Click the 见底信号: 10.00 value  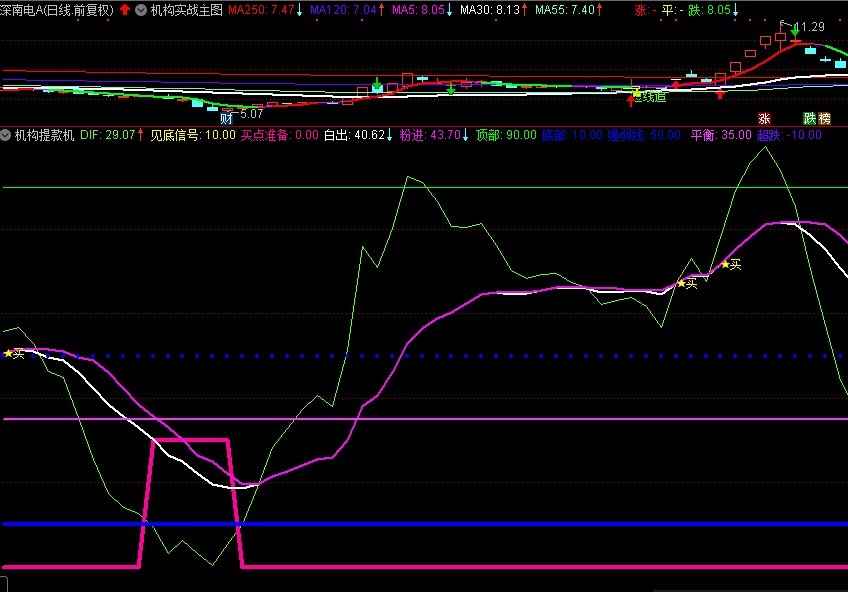(193, 135)
